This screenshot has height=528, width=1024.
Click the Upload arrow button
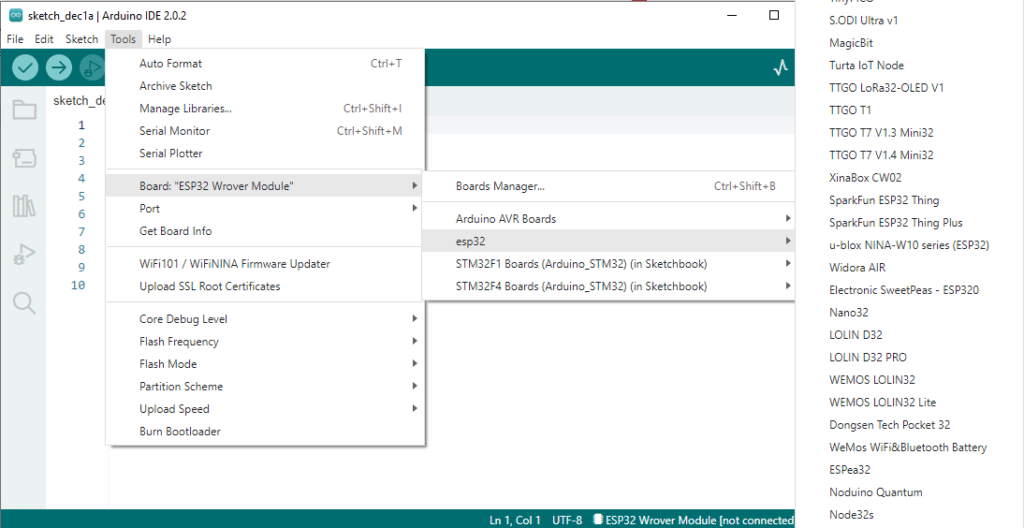(x=59, y=67)
